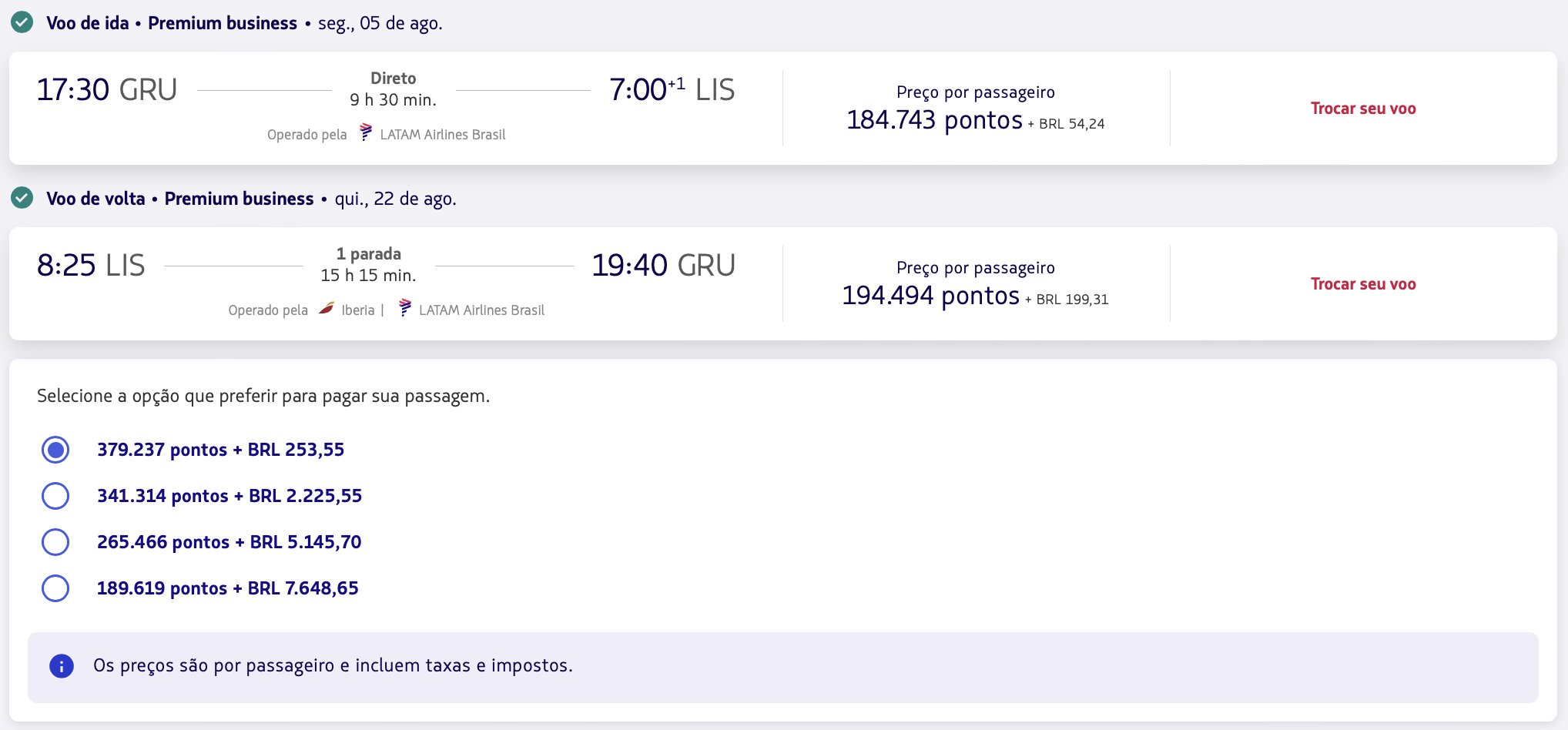The height and width of the screenshot is (730, 1568).
Task: Click the Voo de ida header text
Action: [88, 23]
